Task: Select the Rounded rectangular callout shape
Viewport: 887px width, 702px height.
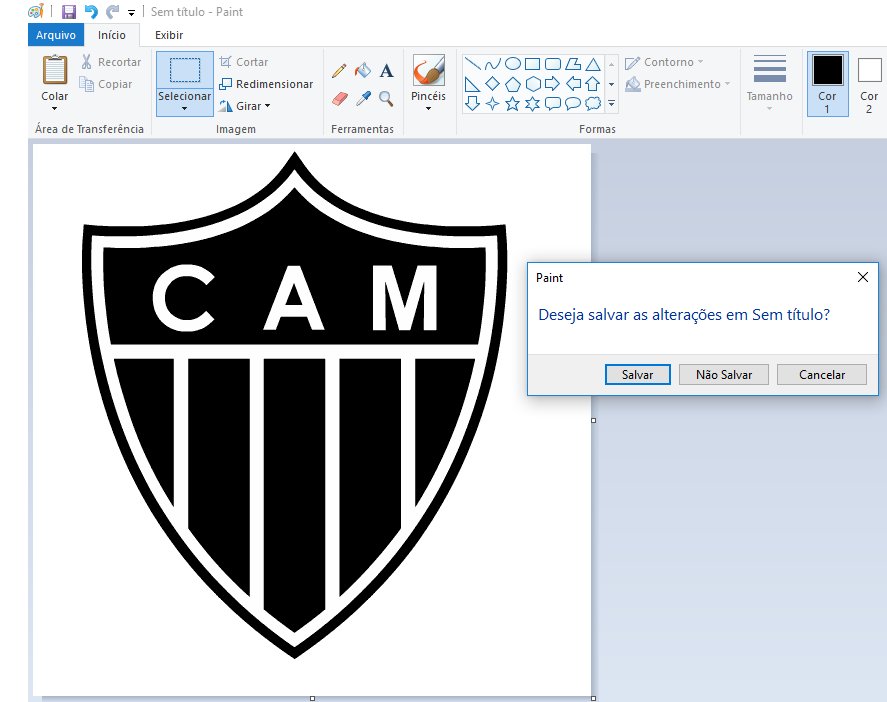Action: click(x=553, y=104)
